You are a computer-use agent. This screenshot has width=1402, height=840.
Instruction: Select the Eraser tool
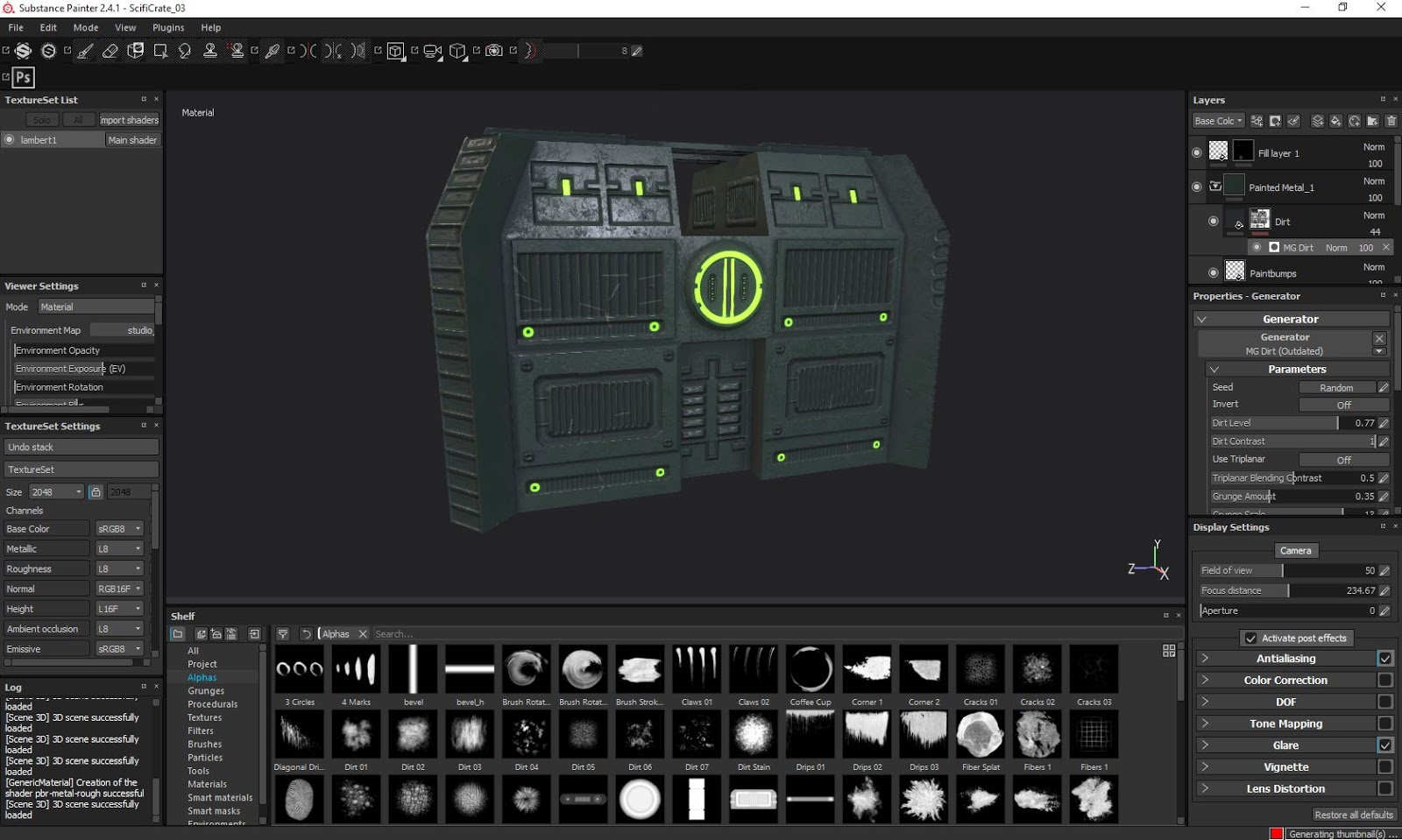[x=110, y=51]
